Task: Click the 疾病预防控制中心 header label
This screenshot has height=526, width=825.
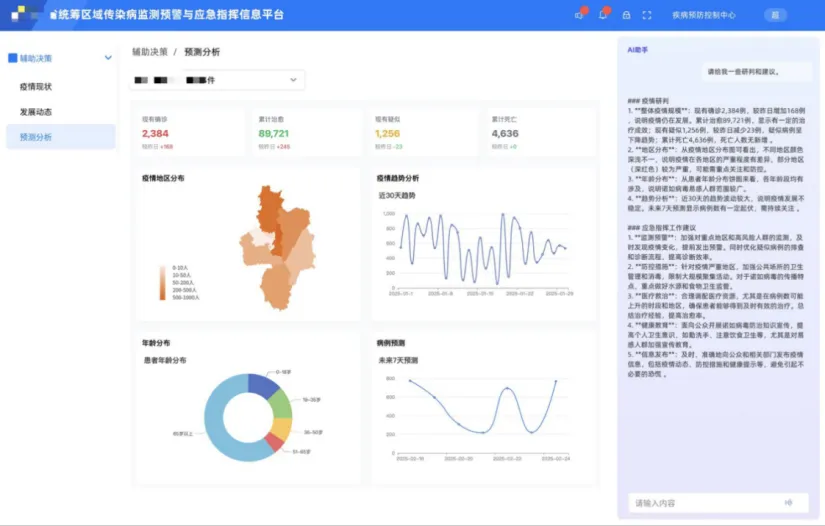Action: click(704, 15)
